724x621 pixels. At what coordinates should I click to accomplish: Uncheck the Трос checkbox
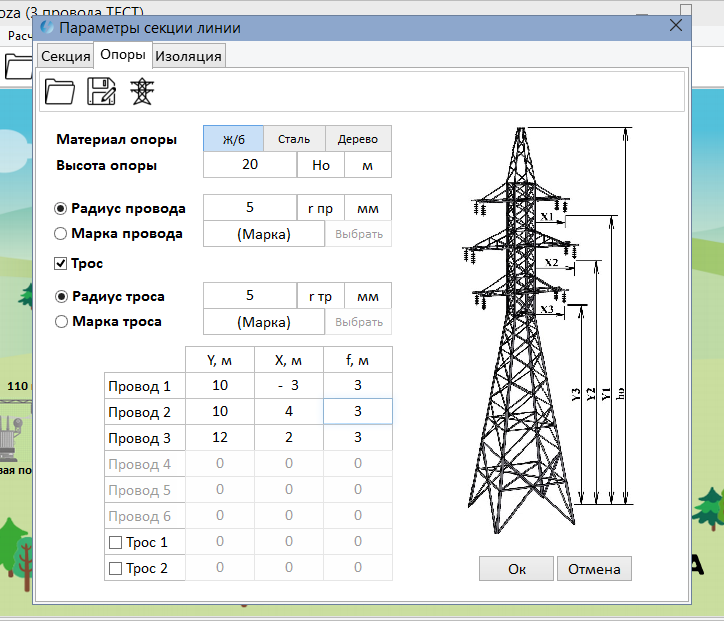[x=61, y=264]
